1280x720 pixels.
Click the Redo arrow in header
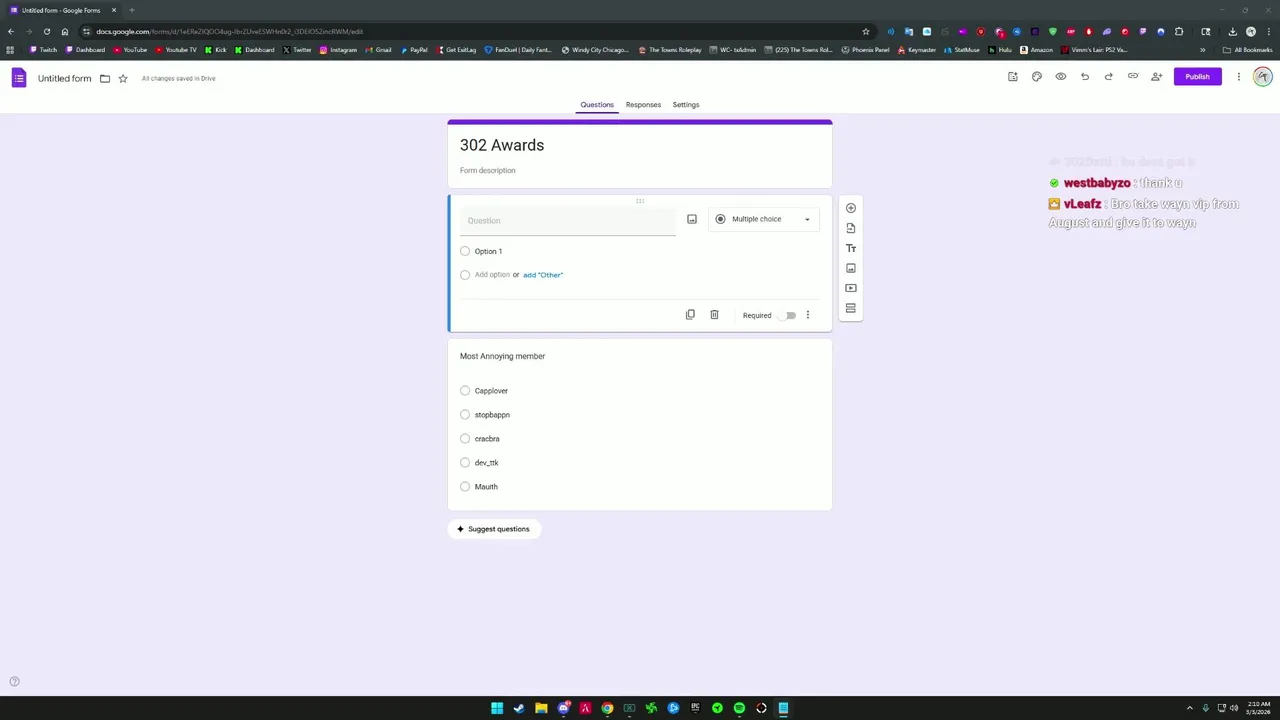pyautogui.click(x=1109, y=77)
